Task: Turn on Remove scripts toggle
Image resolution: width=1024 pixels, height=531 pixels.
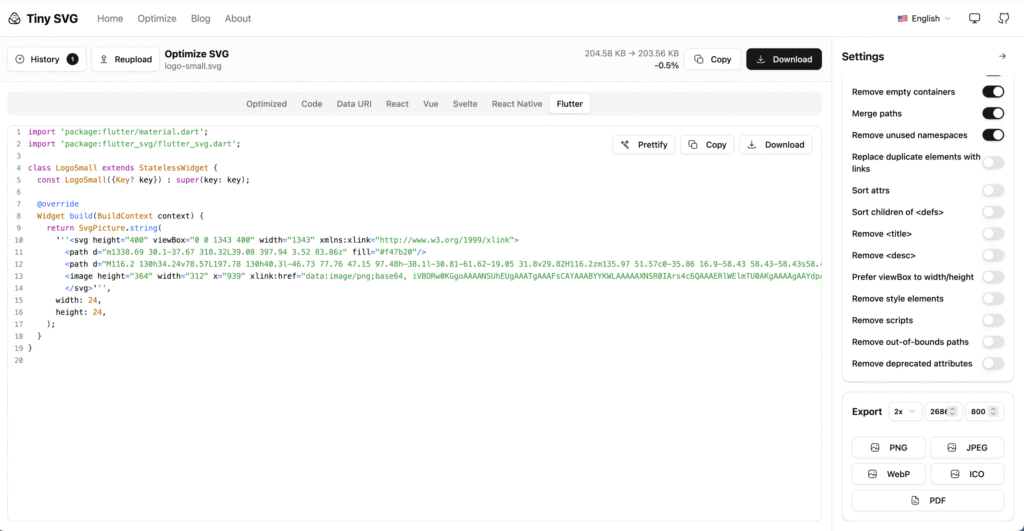Action: (992, 320)
